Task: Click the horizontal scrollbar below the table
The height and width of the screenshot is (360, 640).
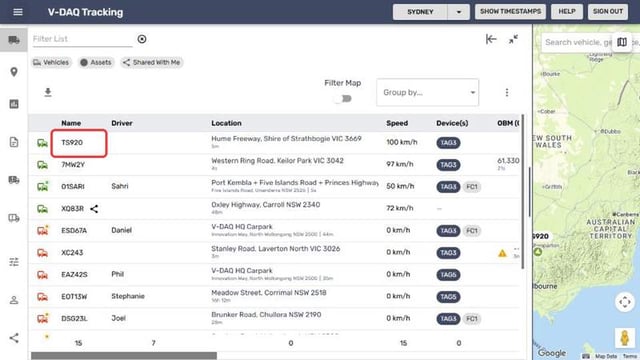Action: (x=124, y=356)
